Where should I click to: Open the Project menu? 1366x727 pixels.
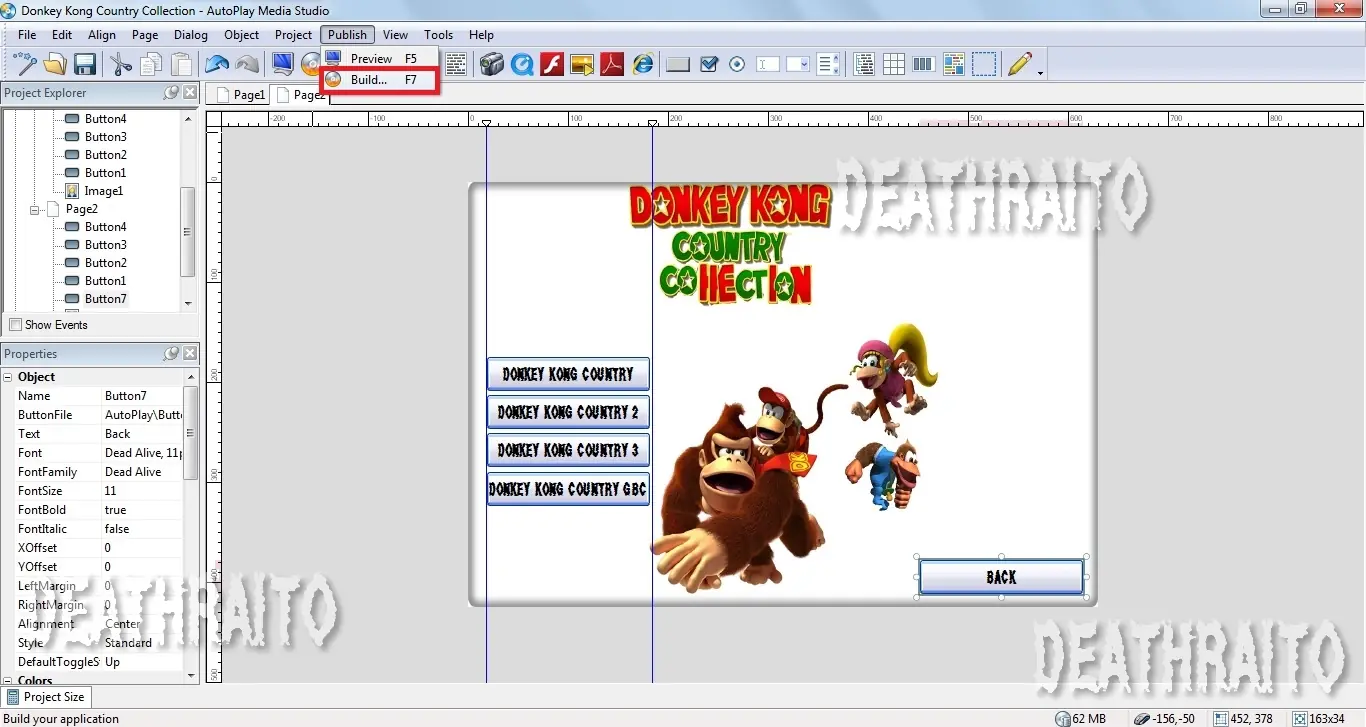294,35
